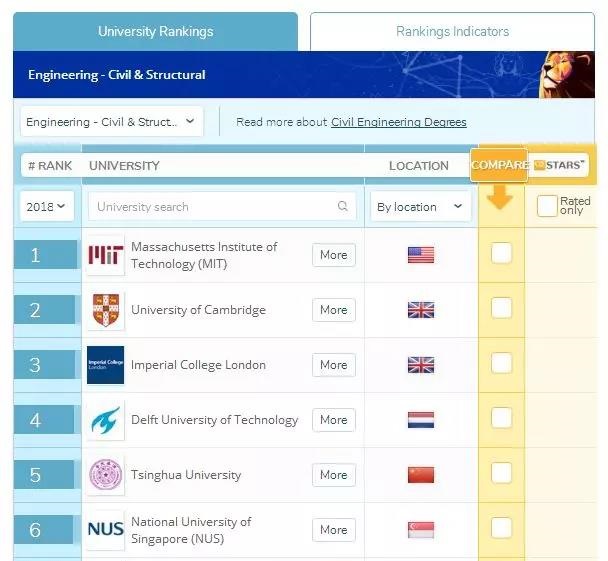
Task: Click inside the University search field
Action: pyautogui.click(x=222, y=206)
